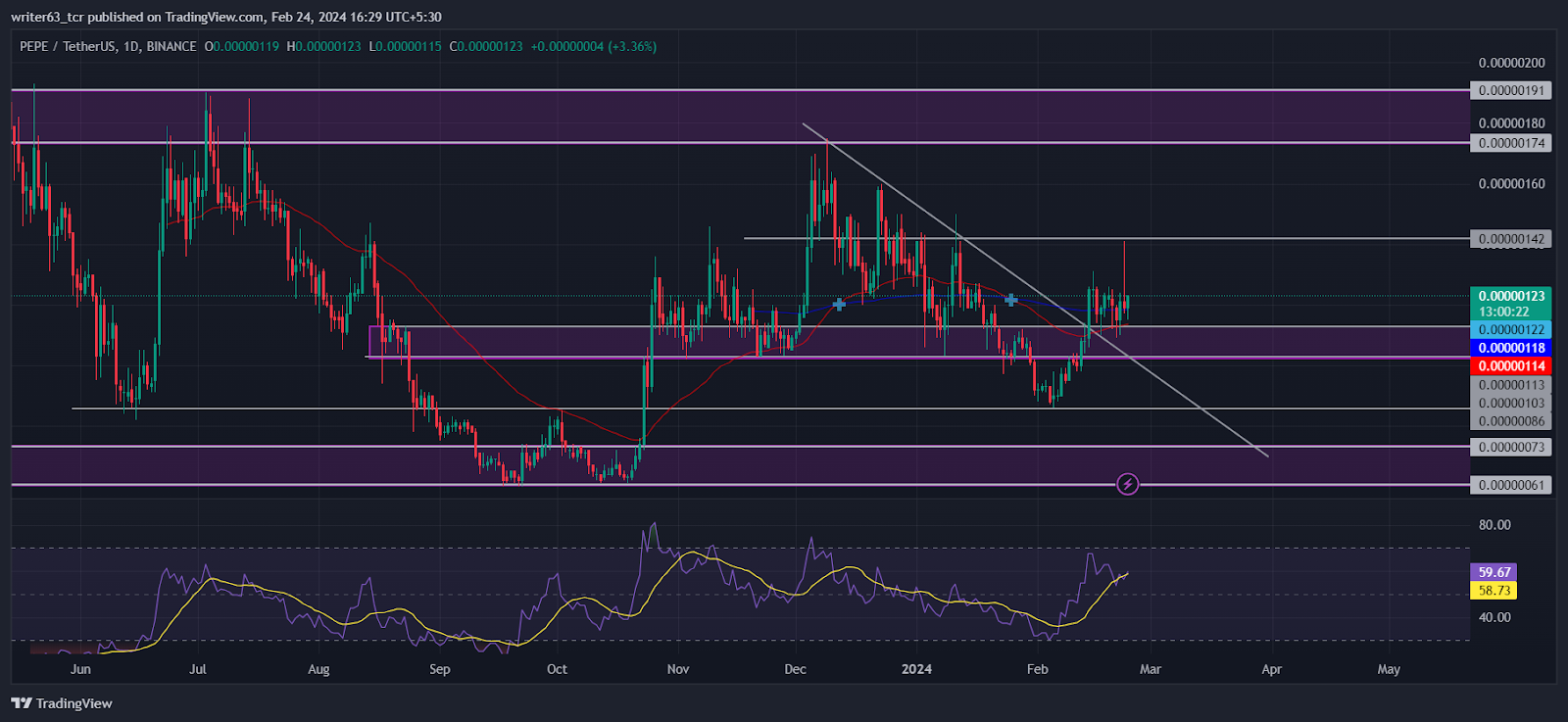
Task: Select the light blue 0.00000122 price label
Action: [x=1511, y=330]
